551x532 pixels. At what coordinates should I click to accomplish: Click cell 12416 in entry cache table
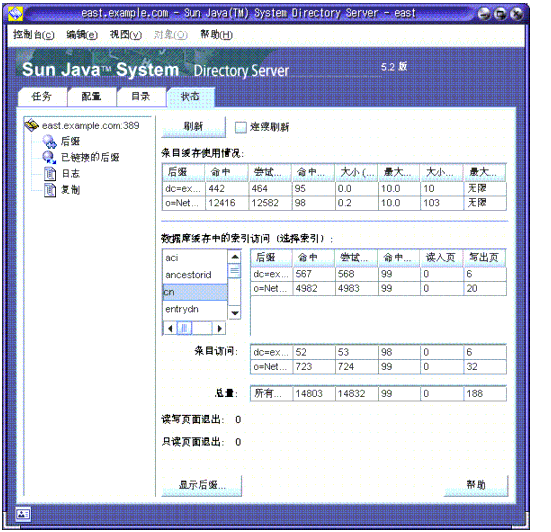click(x=227, y=203)
